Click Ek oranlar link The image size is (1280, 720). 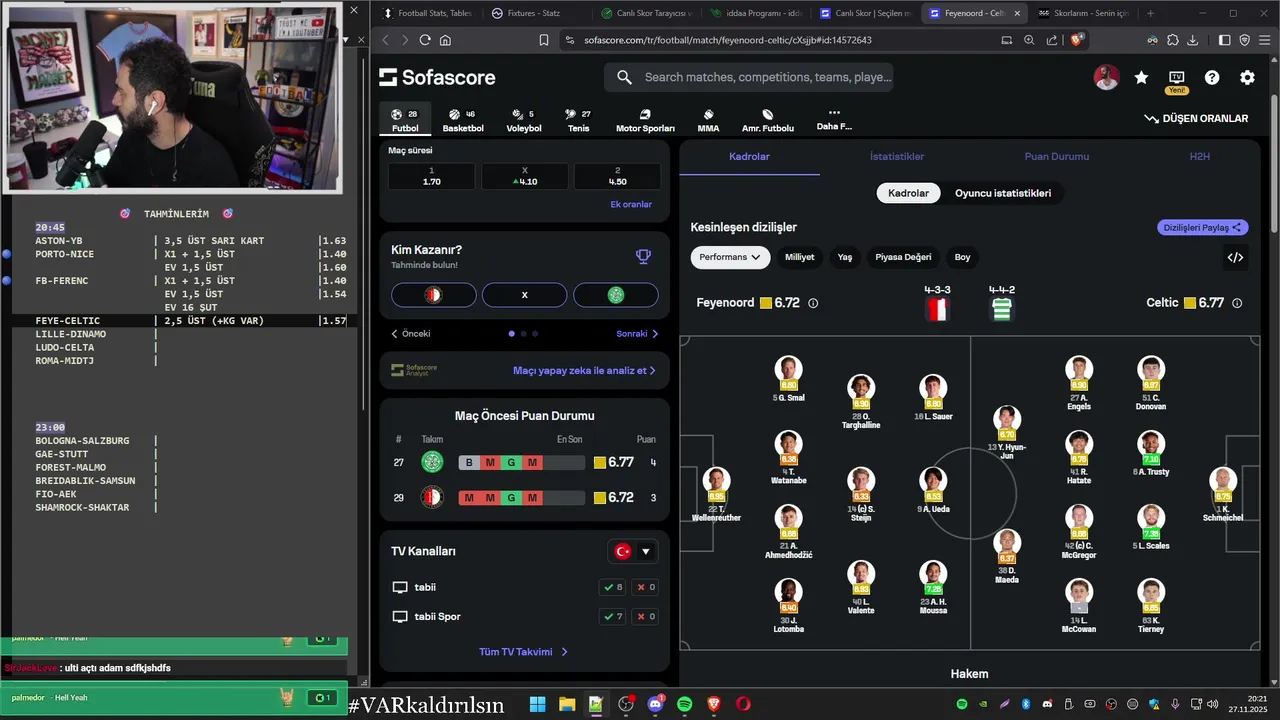coord(631,204)
